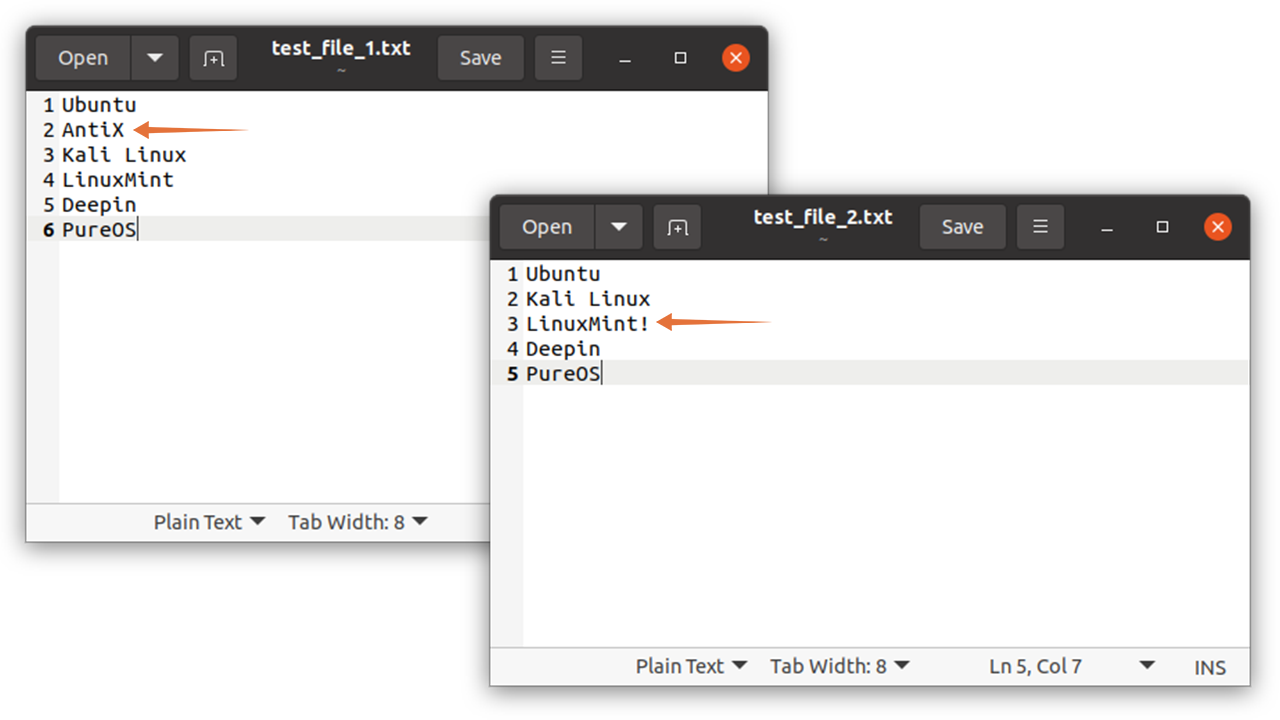Screen dimensions: 1280x720
Task: Change Tab Width: 8 setting
Action: tap(838, 665)
